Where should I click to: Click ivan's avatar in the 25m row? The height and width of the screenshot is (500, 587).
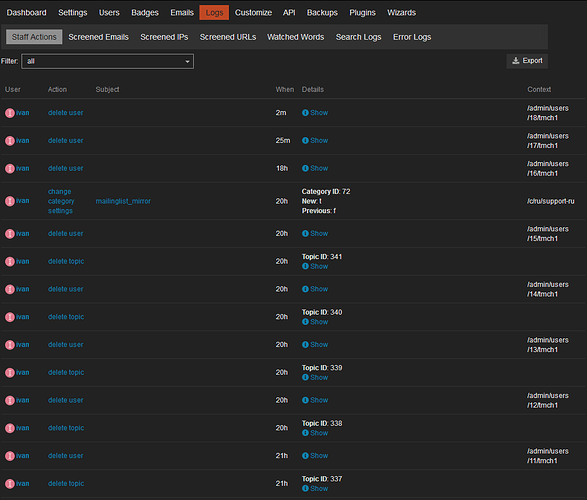pos(10,141)
